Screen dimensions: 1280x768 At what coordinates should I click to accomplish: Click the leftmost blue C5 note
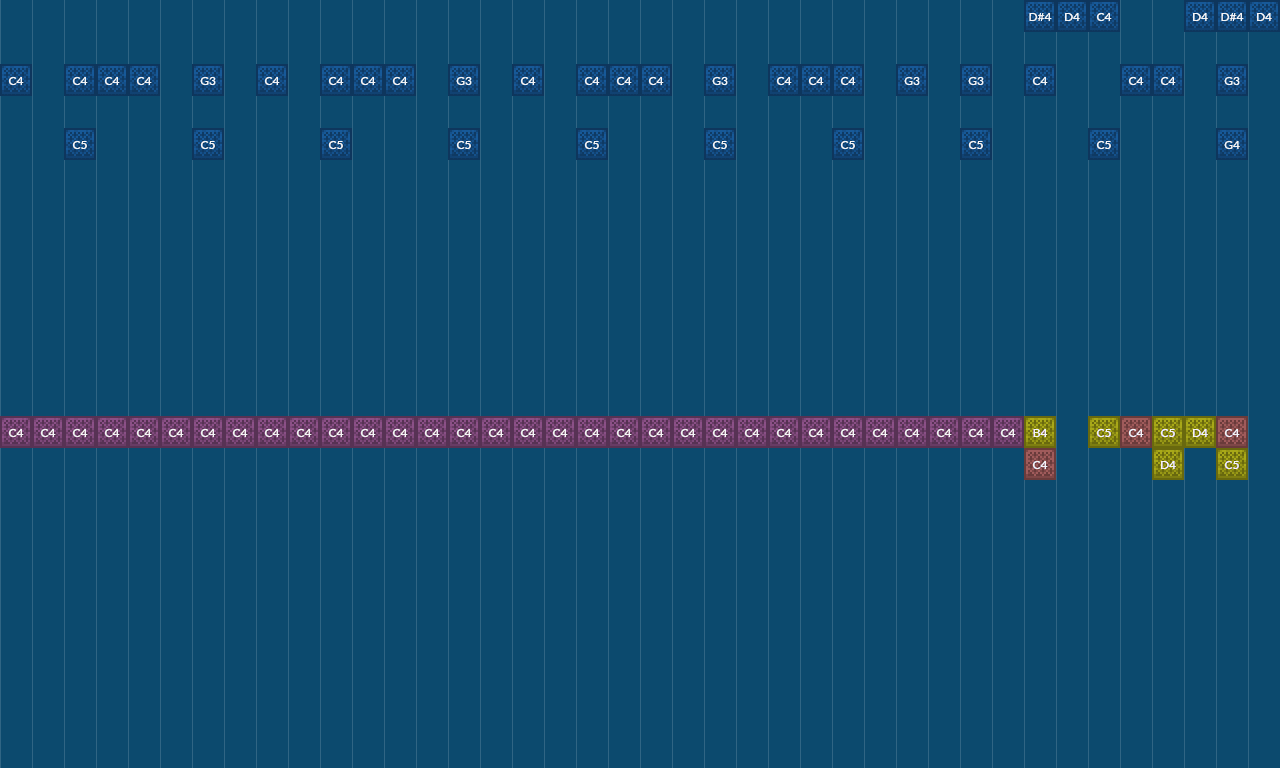(80, 144)
